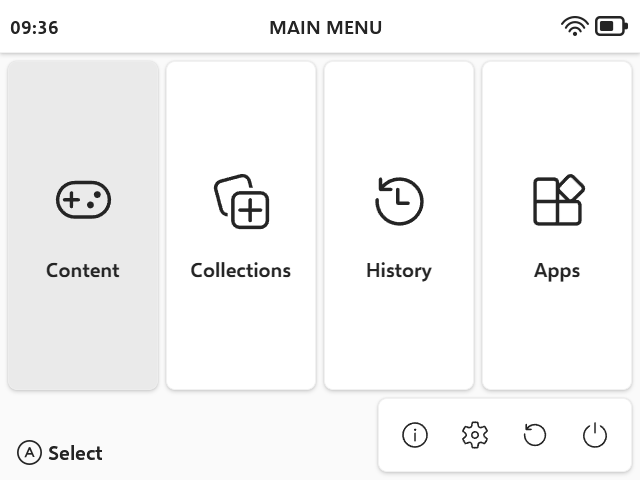
Task: Click the Apps grid icon
Action: 557,201
